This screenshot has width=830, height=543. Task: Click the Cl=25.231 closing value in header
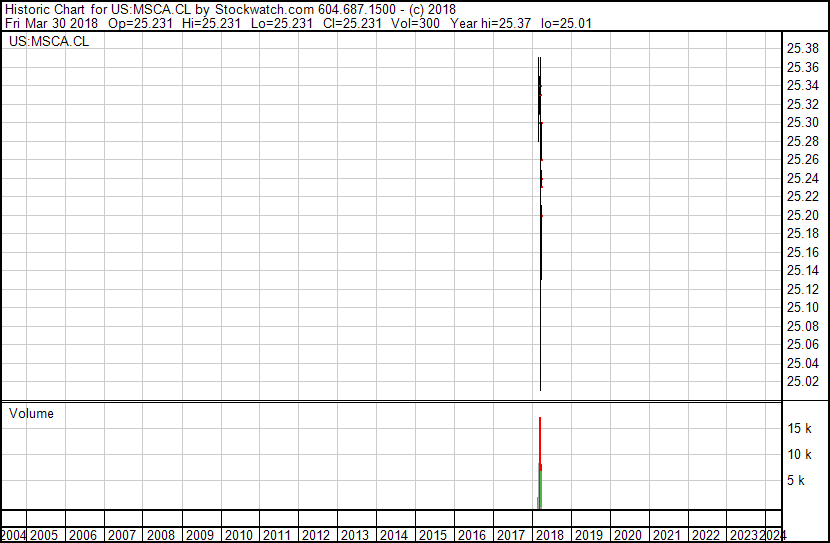[352, 23]
